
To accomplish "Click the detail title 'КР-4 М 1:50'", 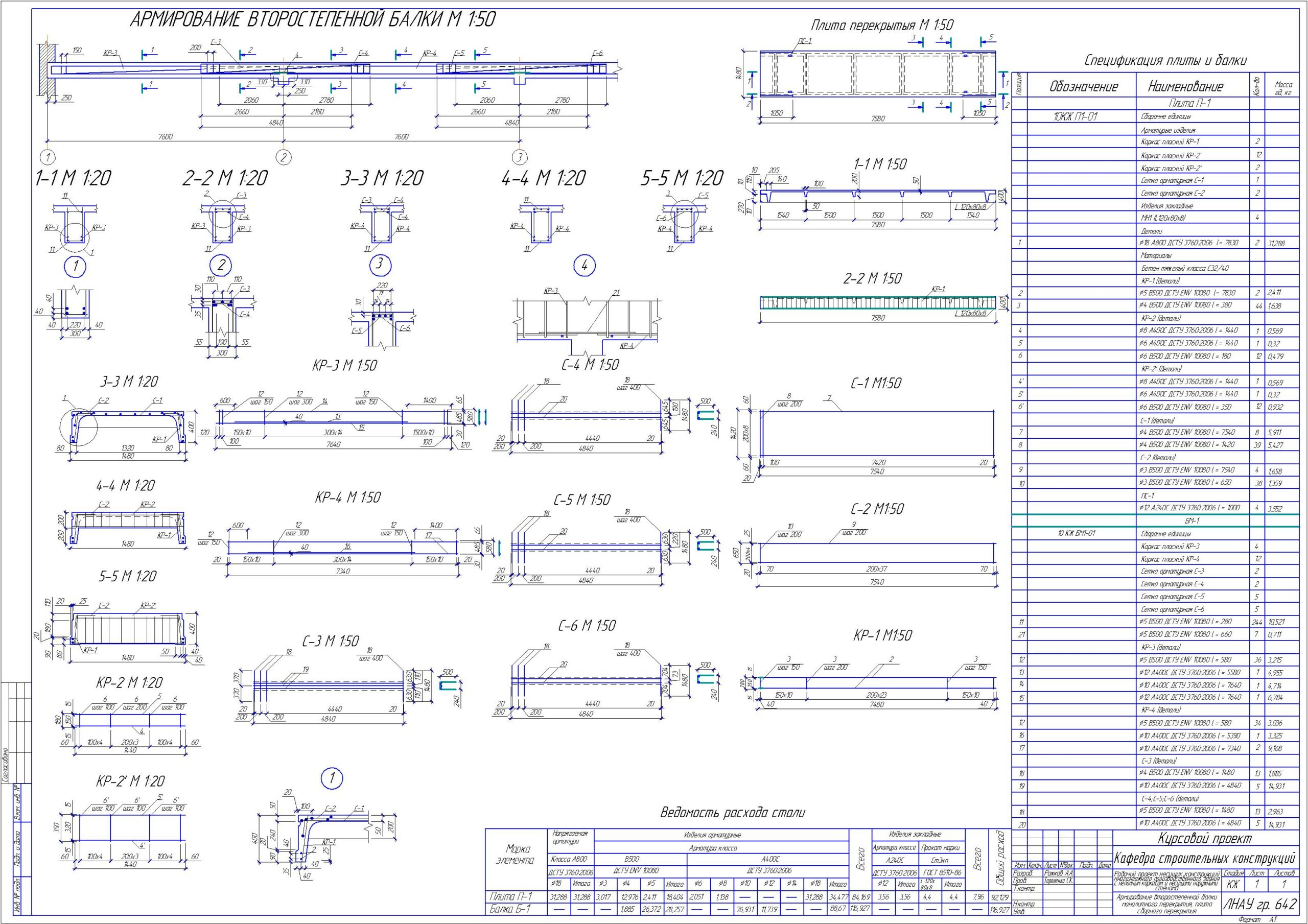I will pyautogui.click(x=348, y=497).
